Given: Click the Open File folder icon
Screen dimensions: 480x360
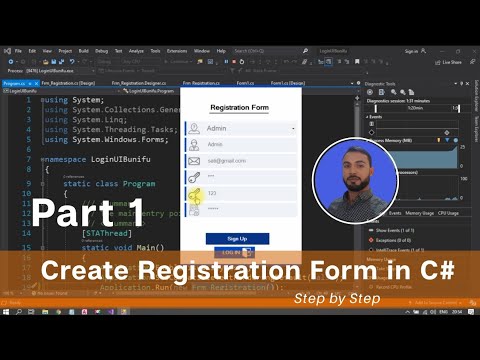Looking at the screenshot, I should pyautogui.click(x=46, y=62).
